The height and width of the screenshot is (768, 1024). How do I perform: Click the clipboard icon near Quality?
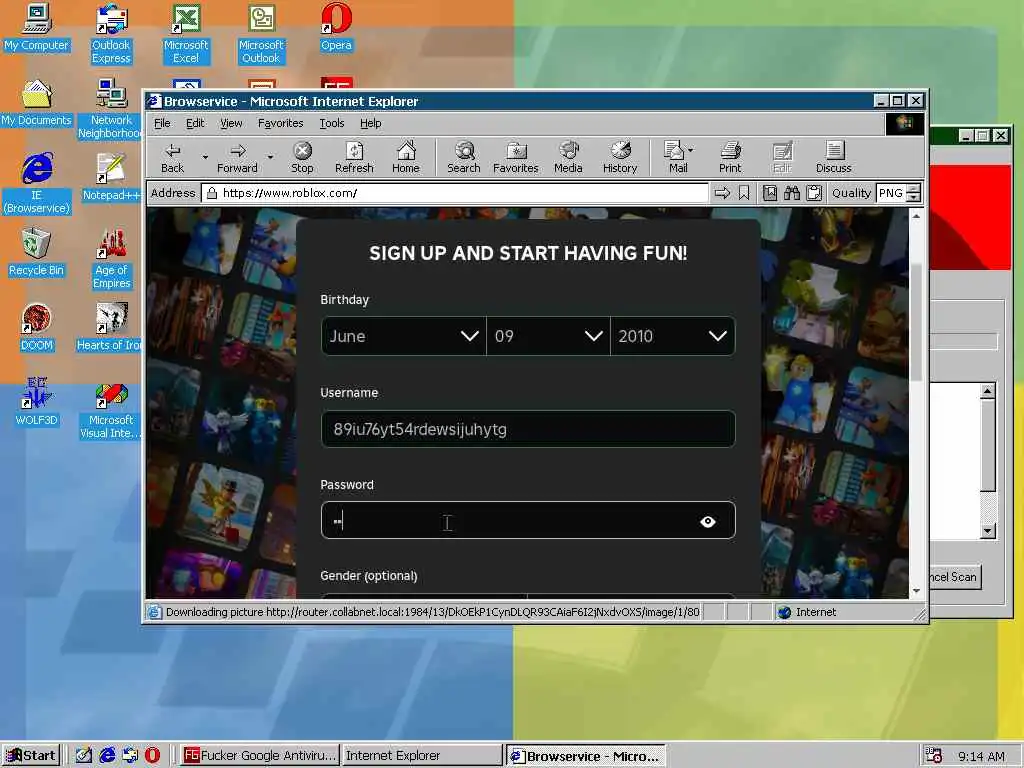814,193
